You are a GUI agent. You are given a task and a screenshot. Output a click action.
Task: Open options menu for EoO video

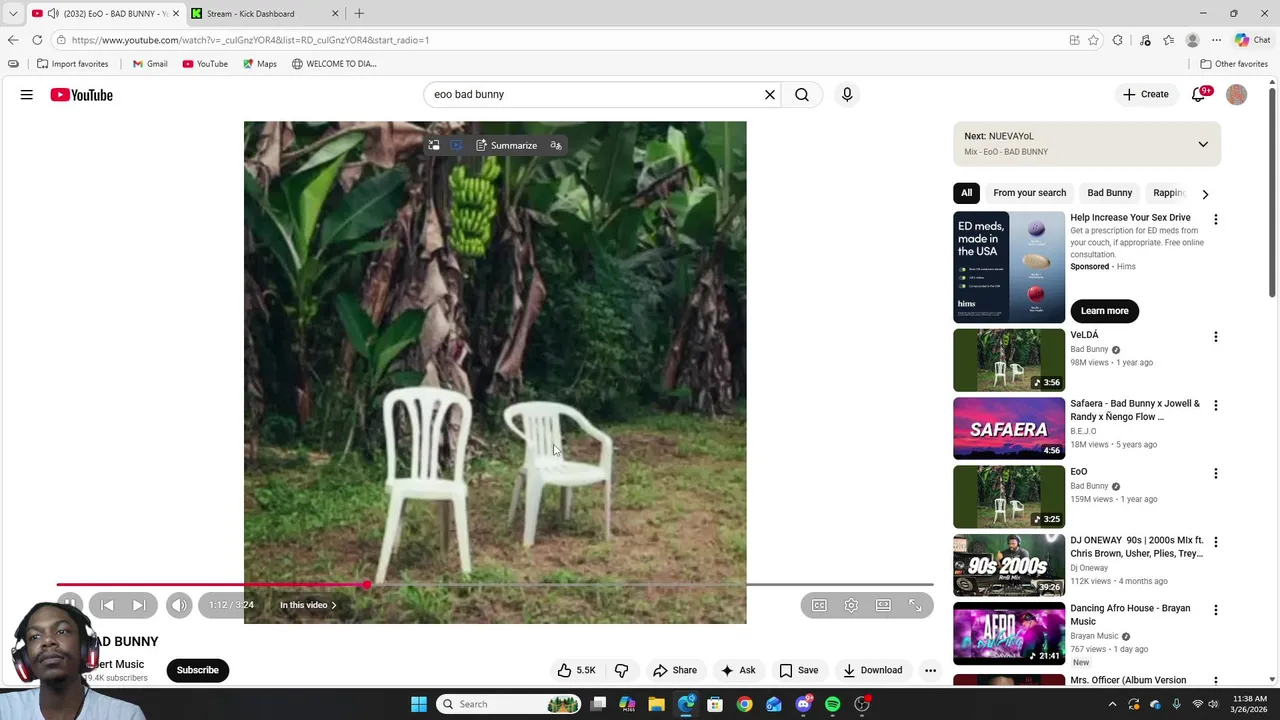pyautogui.click(x=1216, y=473)
